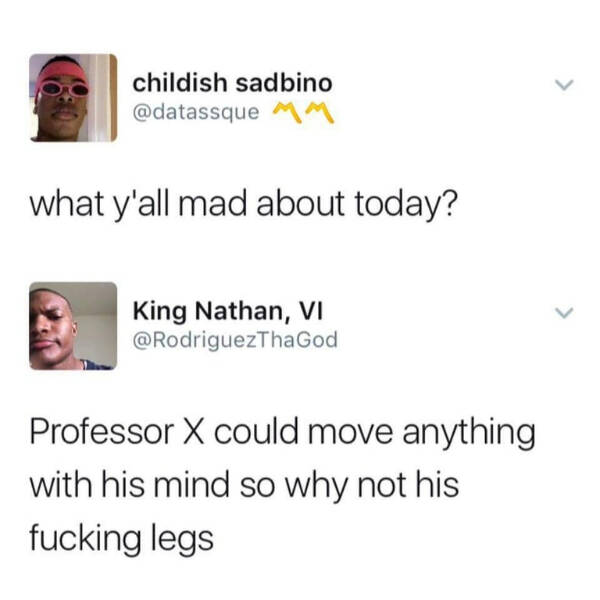The image size is (600, 600).
Task: Expand options chevron on King Nathan's tweet
Action: click(x=564, y=313)
